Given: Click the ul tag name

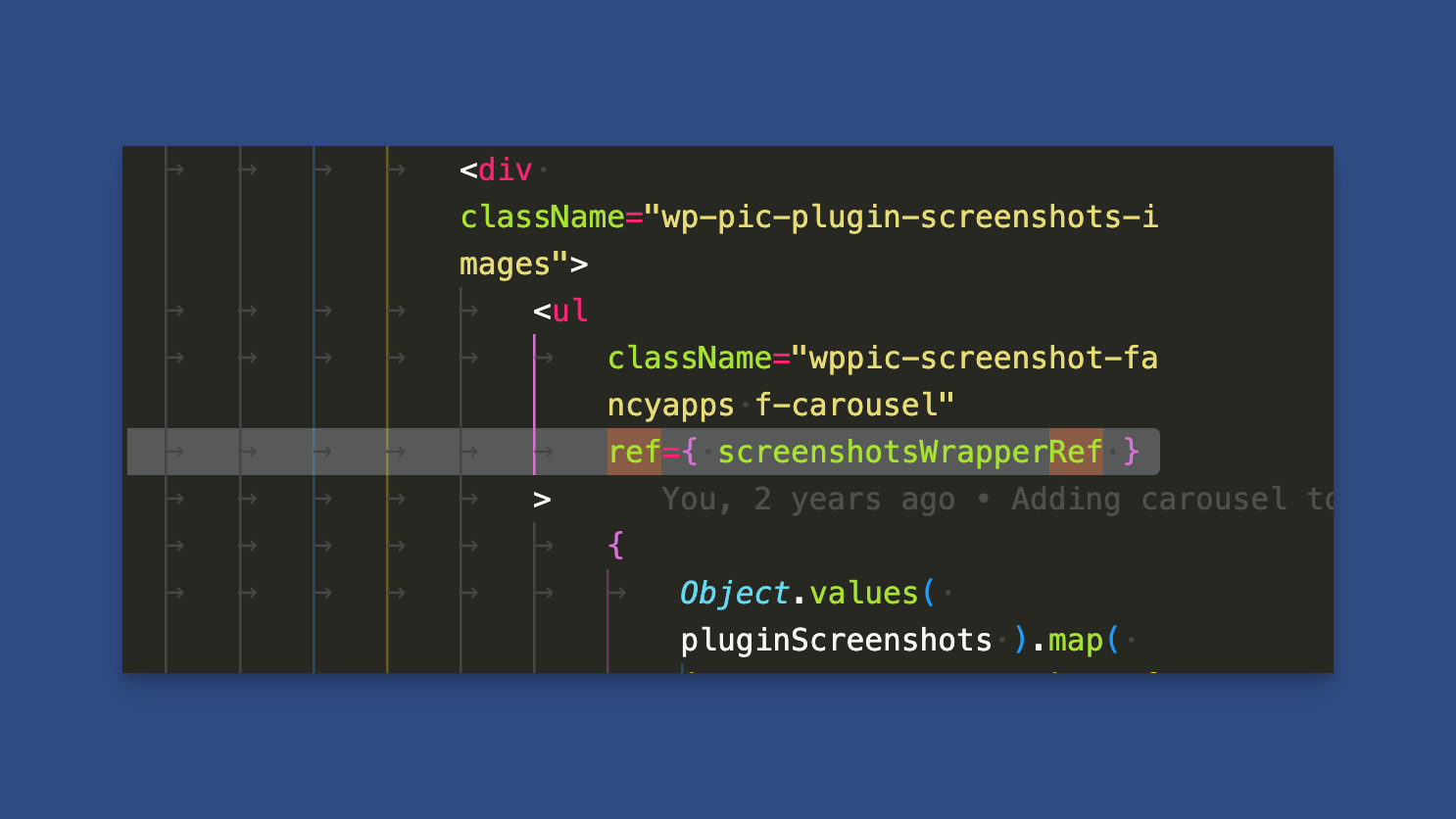Looking at the screenshot, I should pos(569,312).
